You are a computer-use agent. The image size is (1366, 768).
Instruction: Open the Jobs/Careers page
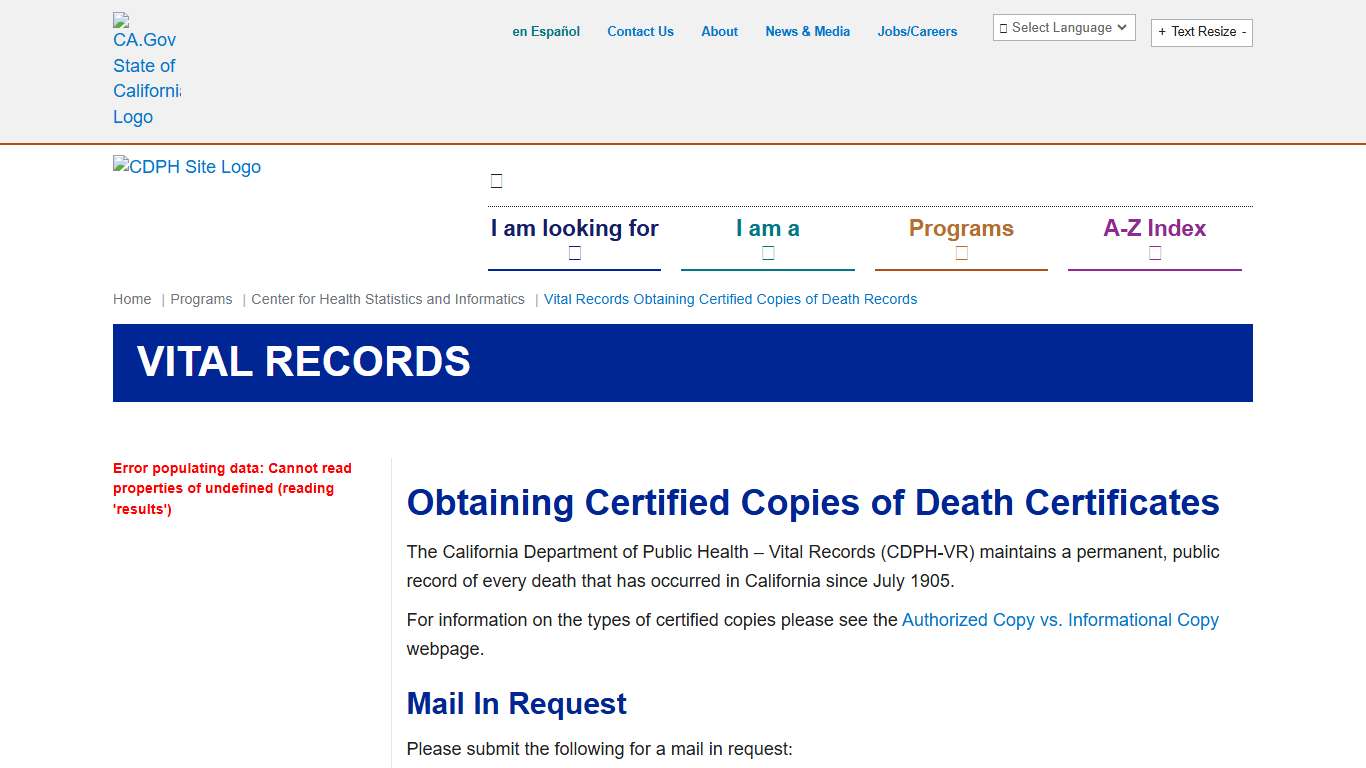point(917,31)
